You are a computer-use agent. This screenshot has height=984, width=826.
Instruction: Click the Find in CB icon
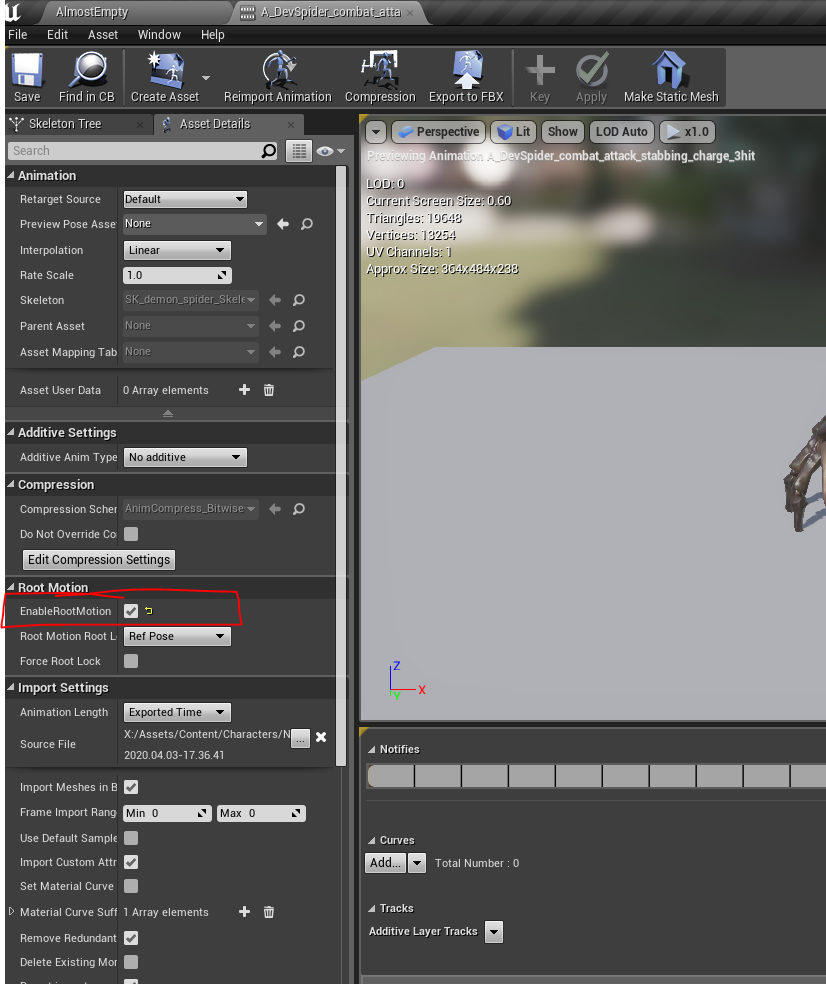coord(86,72)
